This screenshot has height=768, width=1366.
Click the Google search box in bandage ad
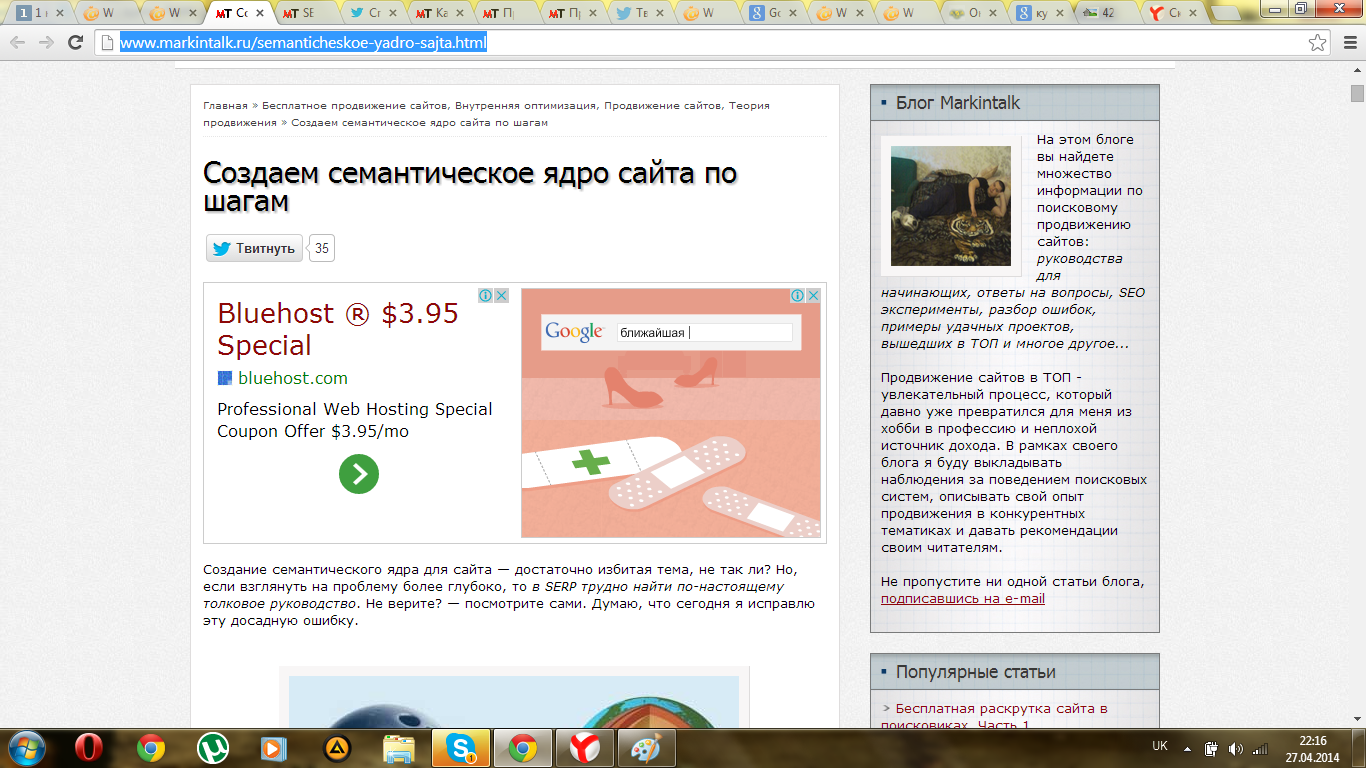tap(704, 332)
